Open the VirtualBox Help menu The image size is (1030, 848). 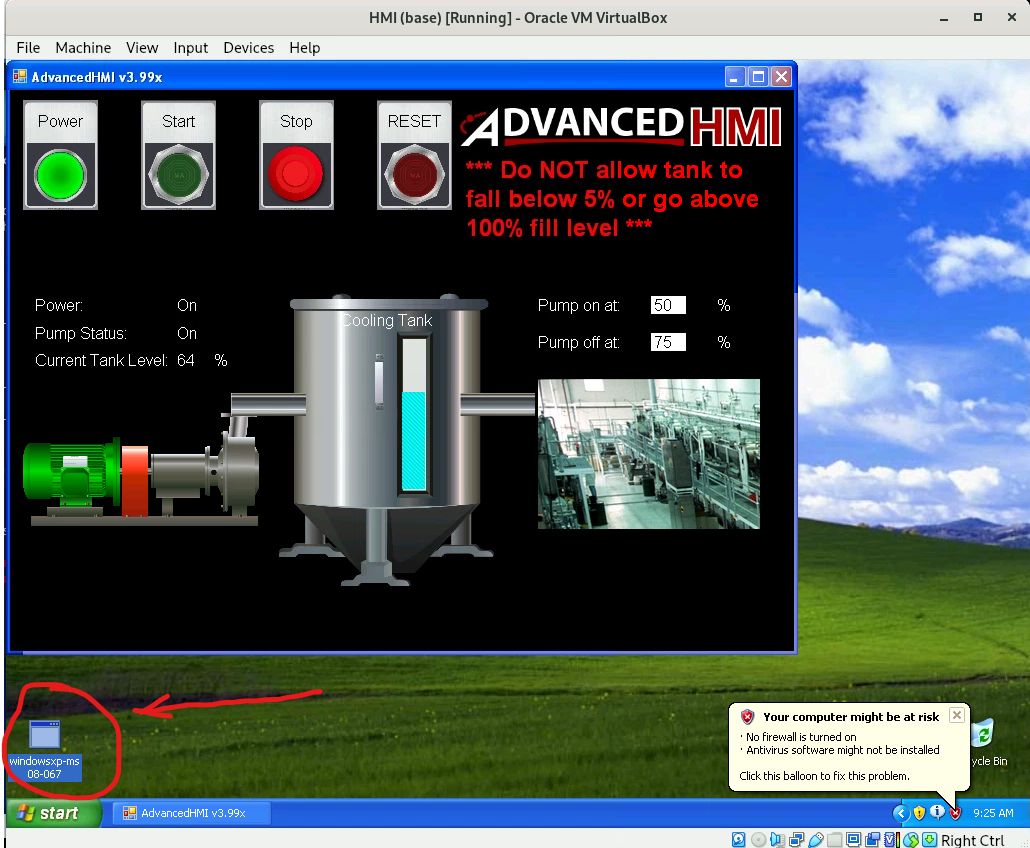tap(305, 48)
